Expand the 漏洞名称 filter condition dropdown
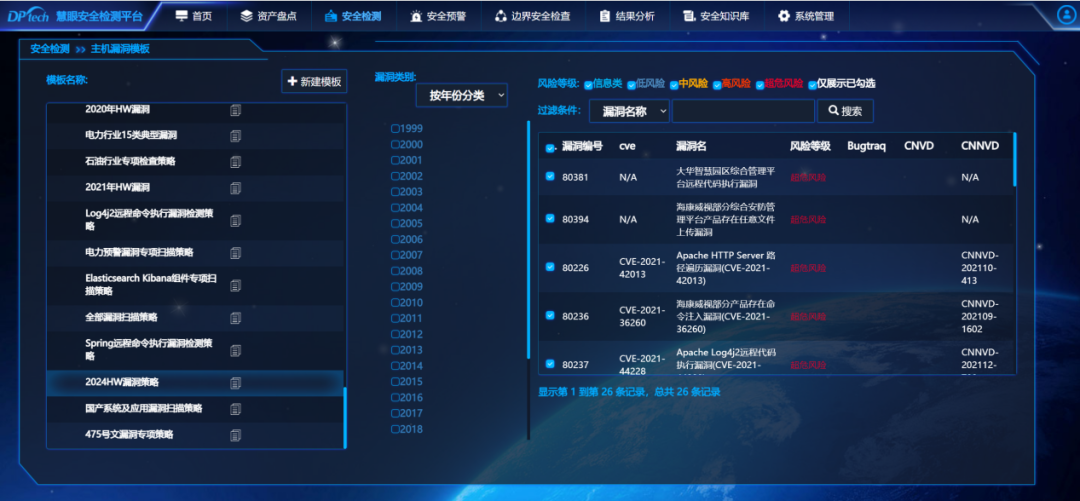 629,111
